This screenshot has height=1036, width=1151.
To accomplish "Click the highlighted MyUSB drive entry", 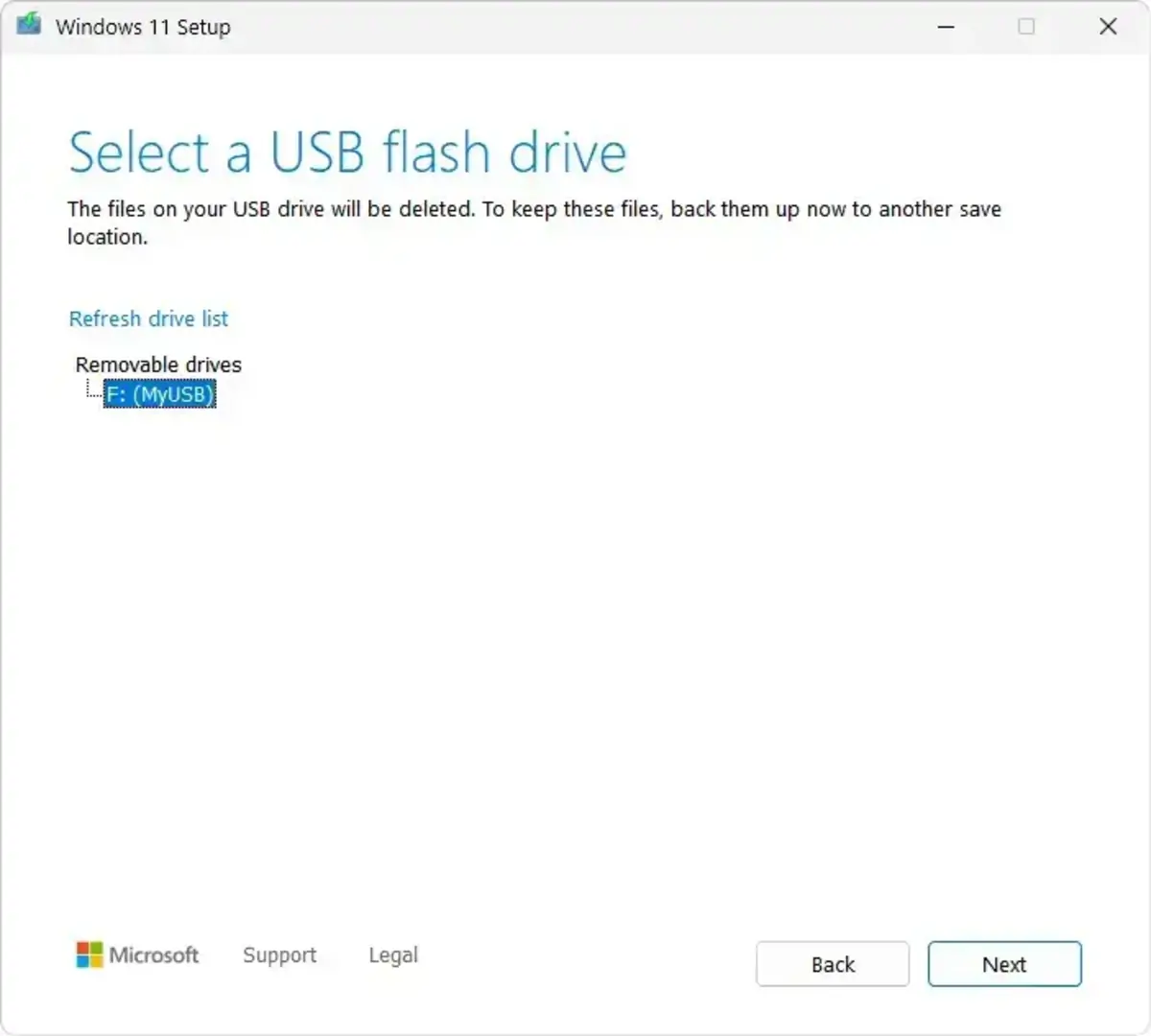I will [159, 393].
